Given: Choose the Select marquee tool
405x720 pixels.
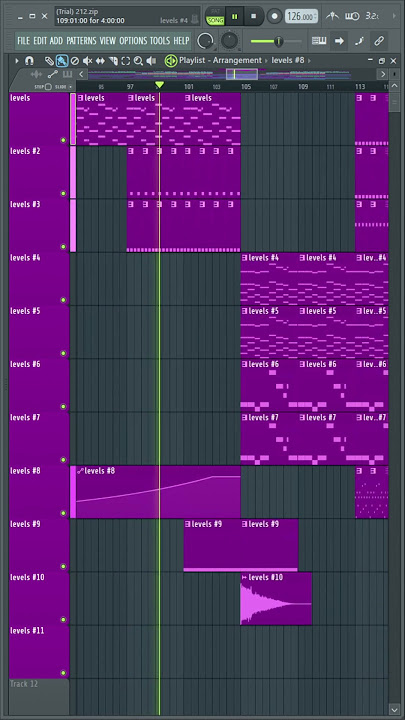Looking at the screenshot, I should [x=125, y=61].
